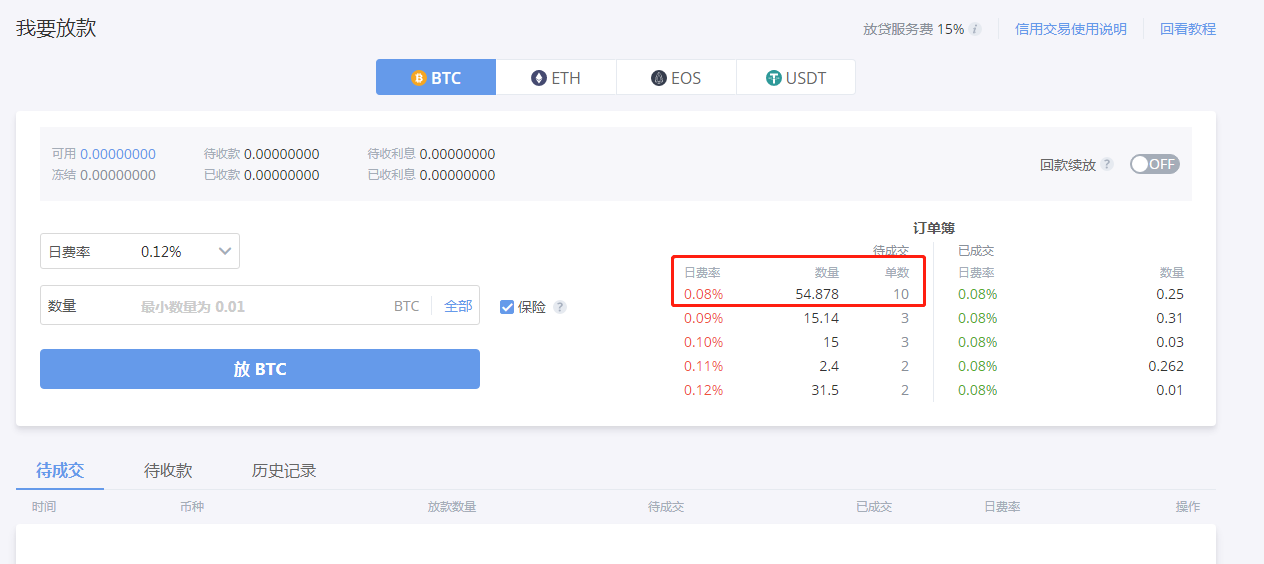Screen dimensions: 1264x564
Task: Click the help icon next to 保险
Action: click(x=560, y=307)
